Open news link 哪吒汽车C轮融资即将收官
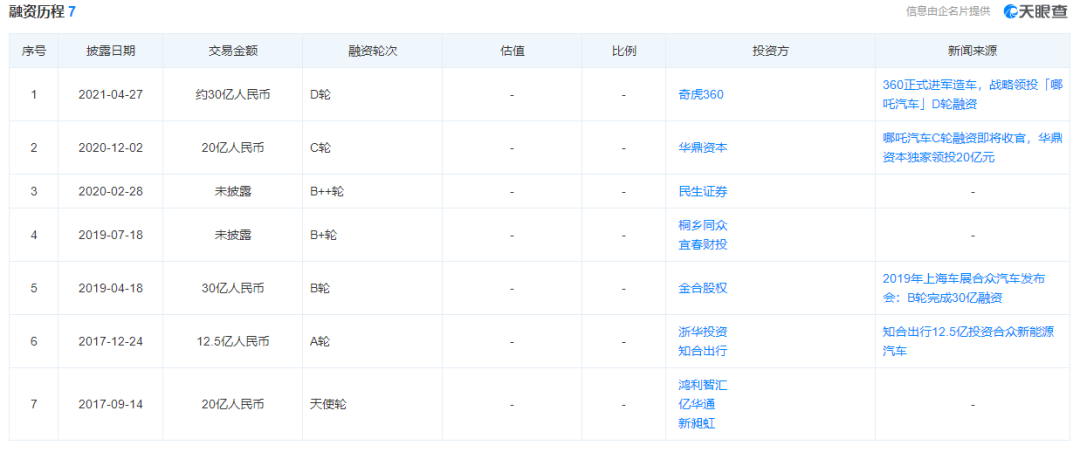 coord(973,147)
